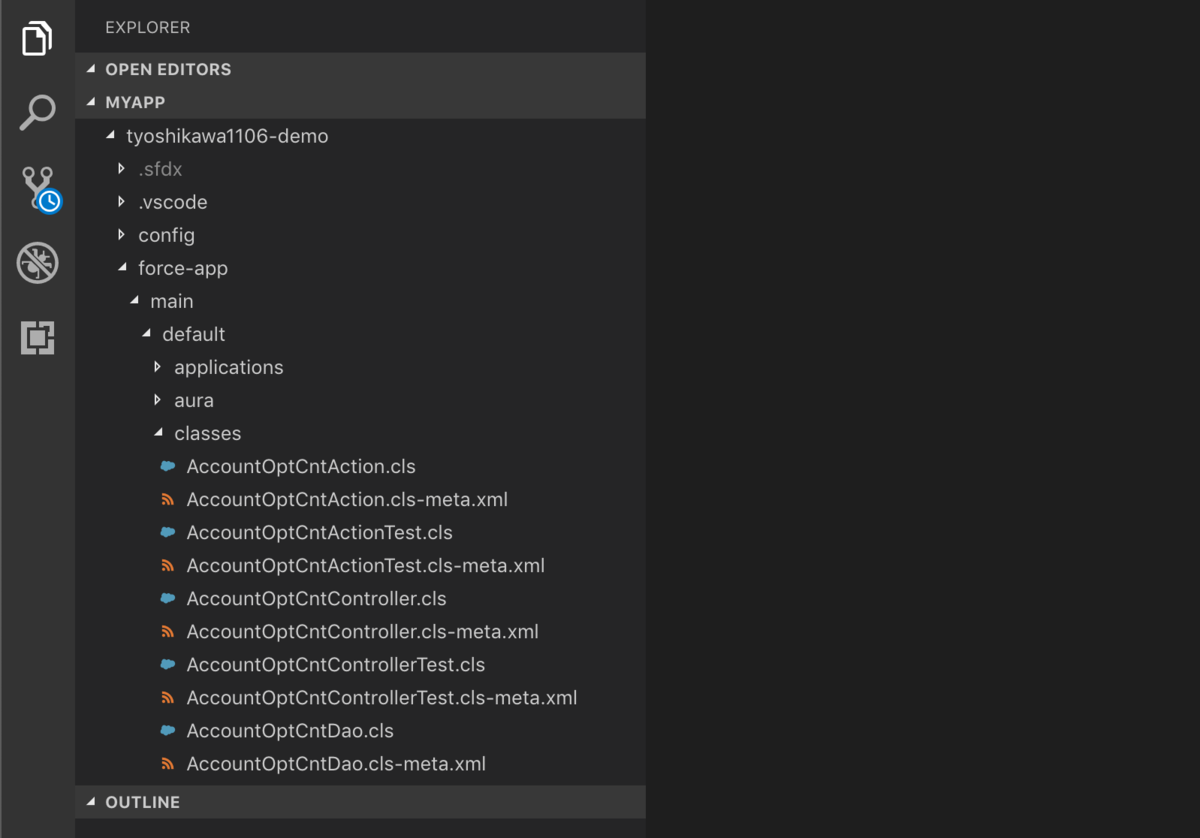Open the Source Control view
Image resolution: width=1200 pixels, height=838 pixels.
(37, 188)
